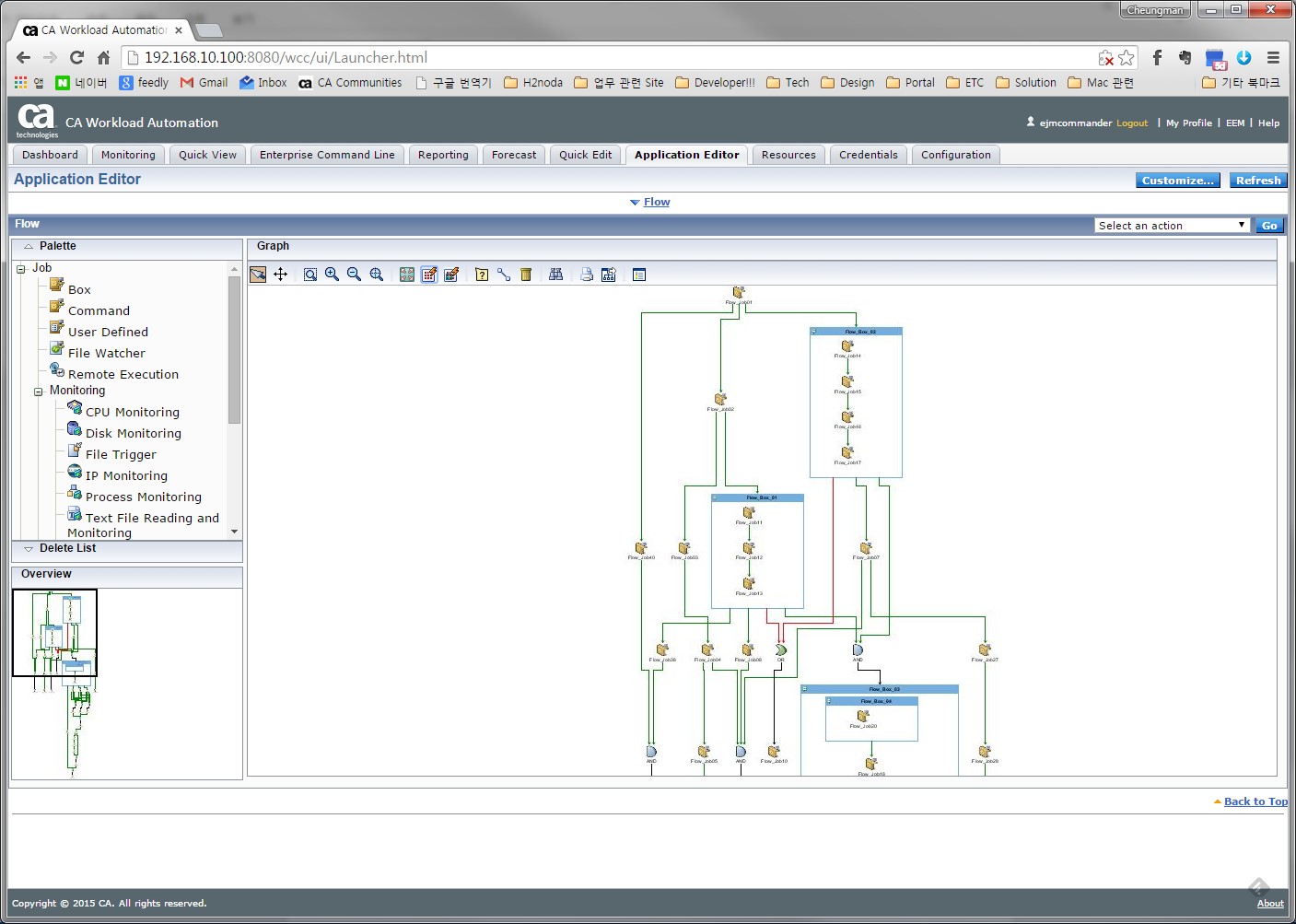This screenshot has height=924, width=1296.
Task: Select Disk Monitoring palette item
Action: [x=134, y=433]
